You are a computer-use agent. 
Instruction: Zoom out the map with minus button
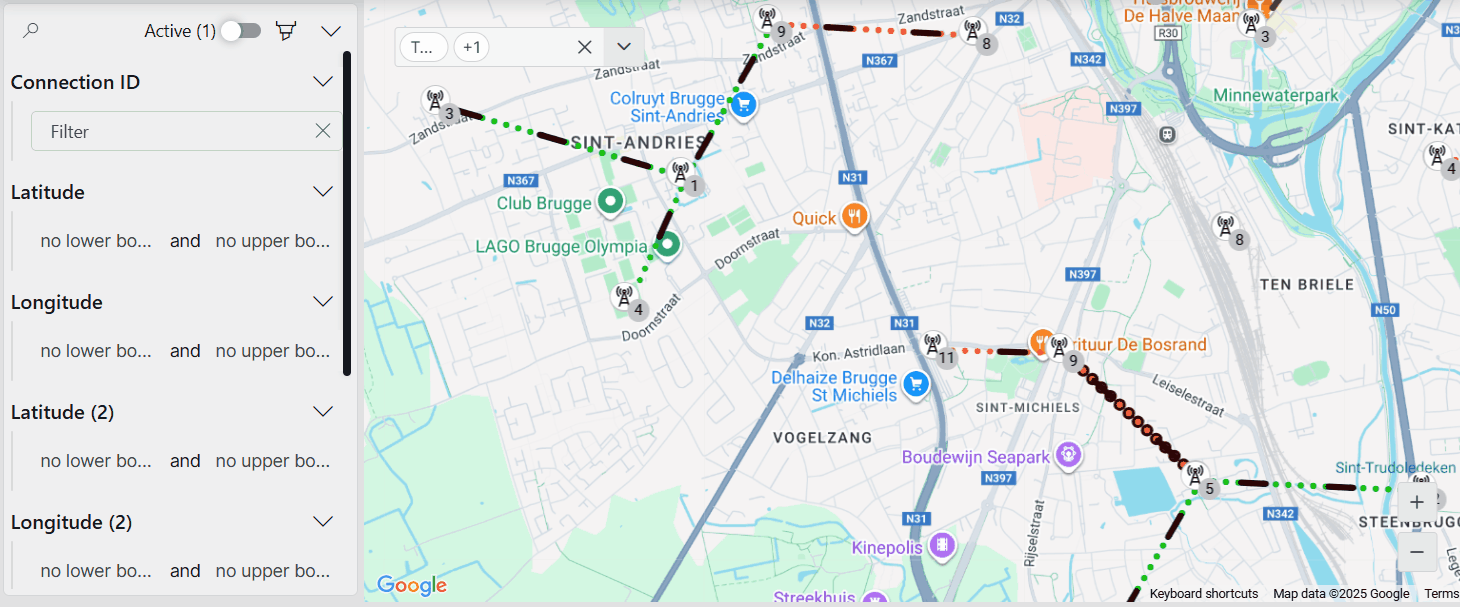[x=1417, y=552]
